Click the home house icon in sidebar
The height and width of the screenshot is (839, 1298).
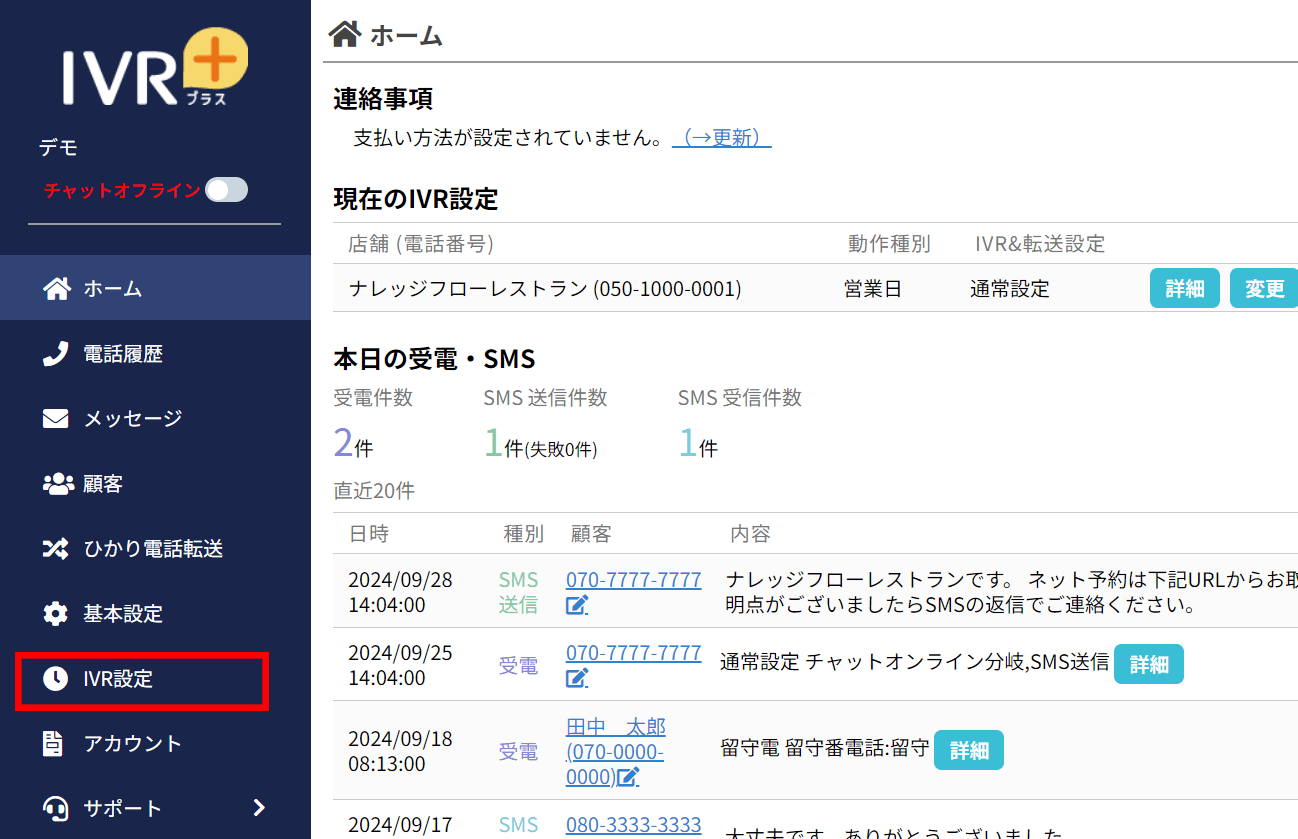(x=57, y=289)
